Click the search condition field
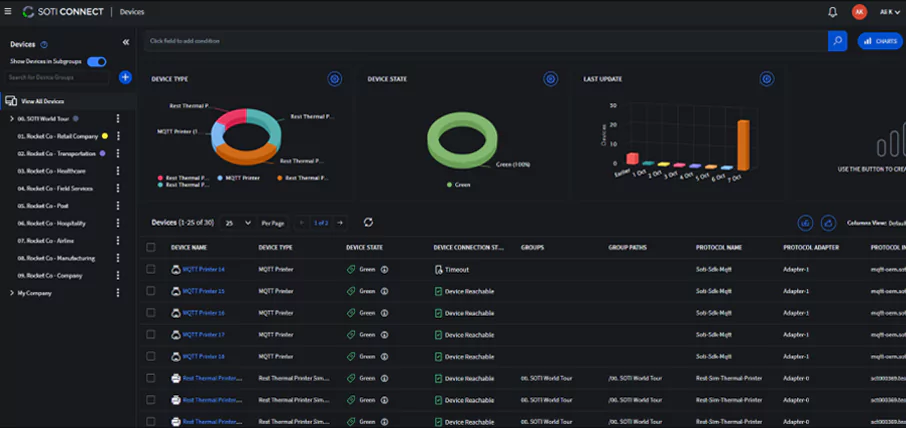The width and height of the screenshot is (906, 428). 485,41
